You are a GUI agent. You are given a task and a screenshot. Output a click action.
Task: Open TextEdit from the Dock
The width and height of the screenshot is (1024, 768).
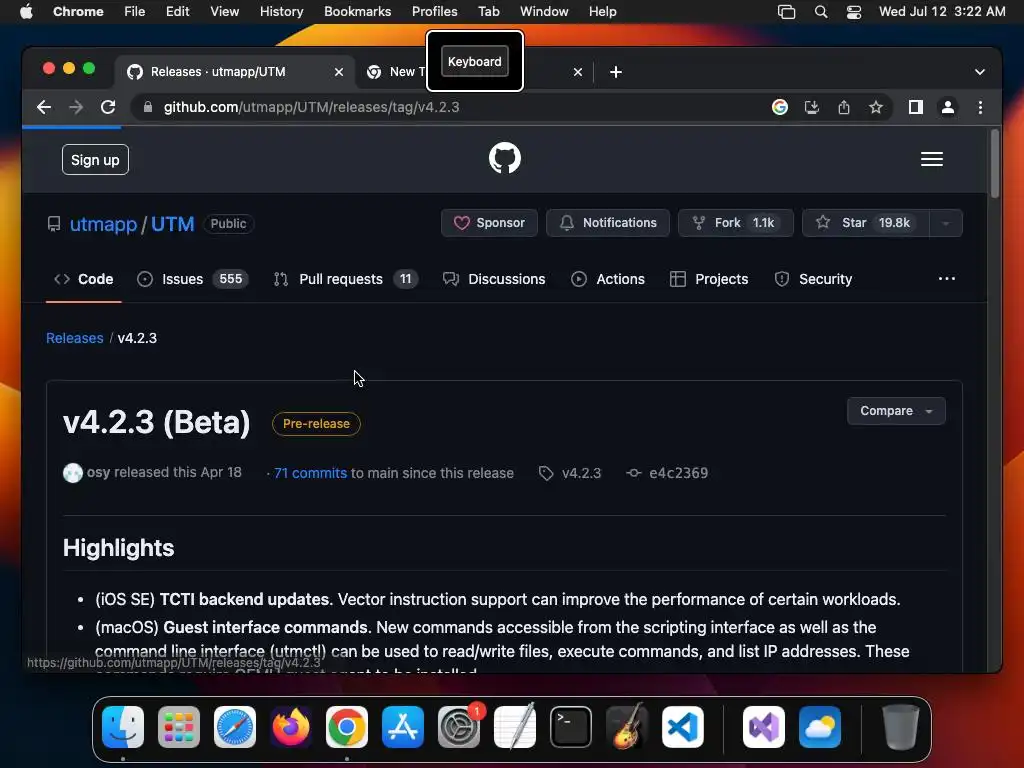[x=515, y=726]
